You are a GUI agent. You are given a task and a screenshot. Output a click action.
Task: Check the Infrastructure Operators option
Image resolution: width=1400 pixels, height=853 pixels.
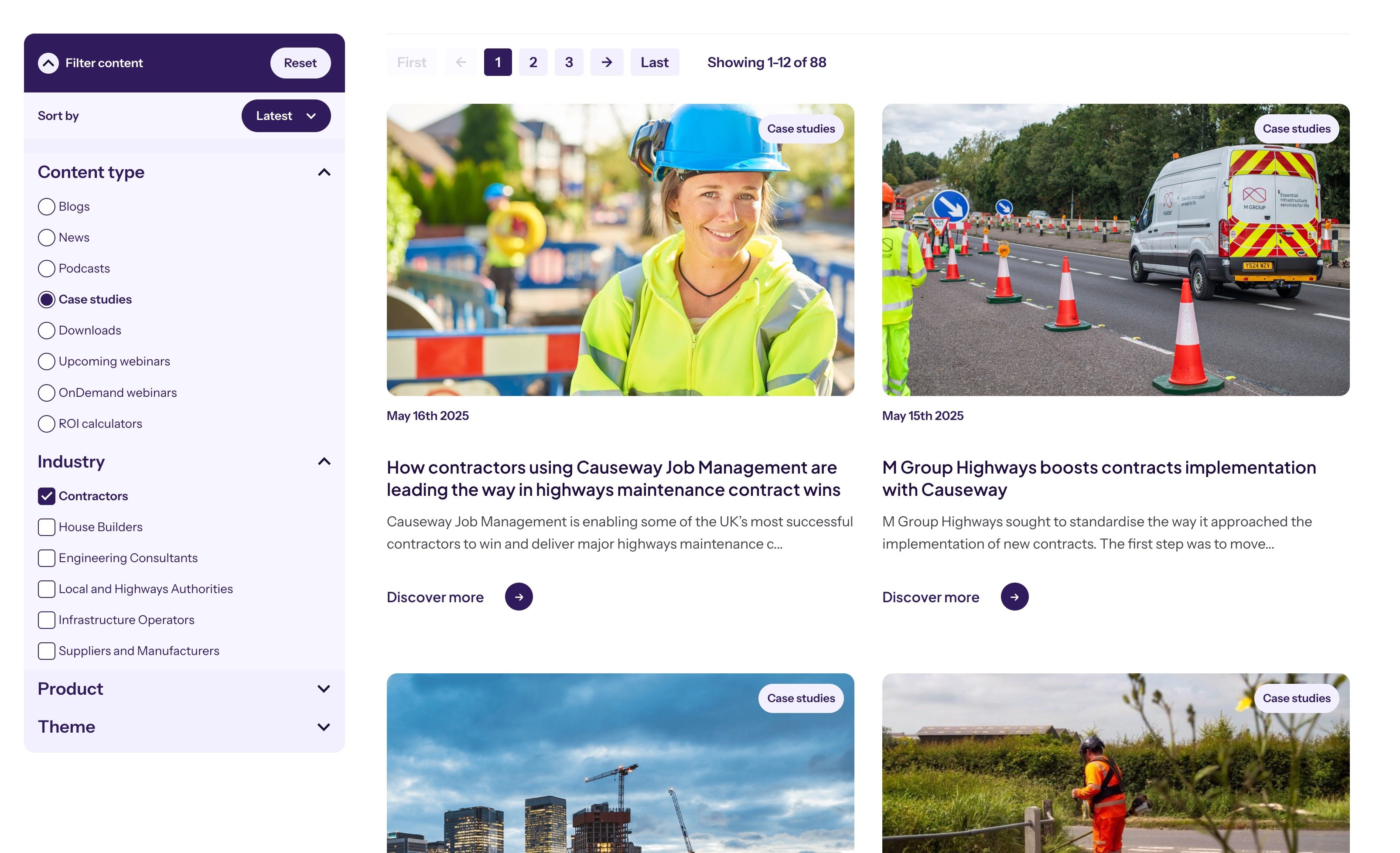coord(46,619)
